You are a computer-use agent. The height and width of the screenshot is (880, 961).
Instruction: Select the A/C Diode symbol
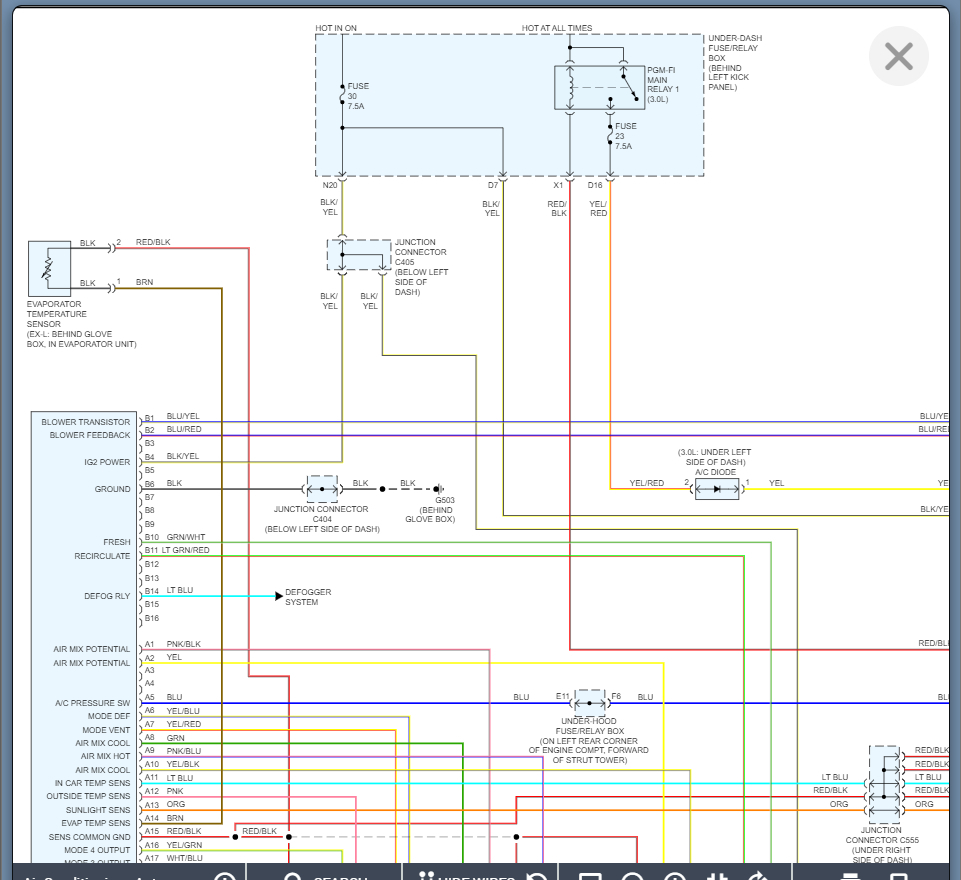(x=717, y=489)
